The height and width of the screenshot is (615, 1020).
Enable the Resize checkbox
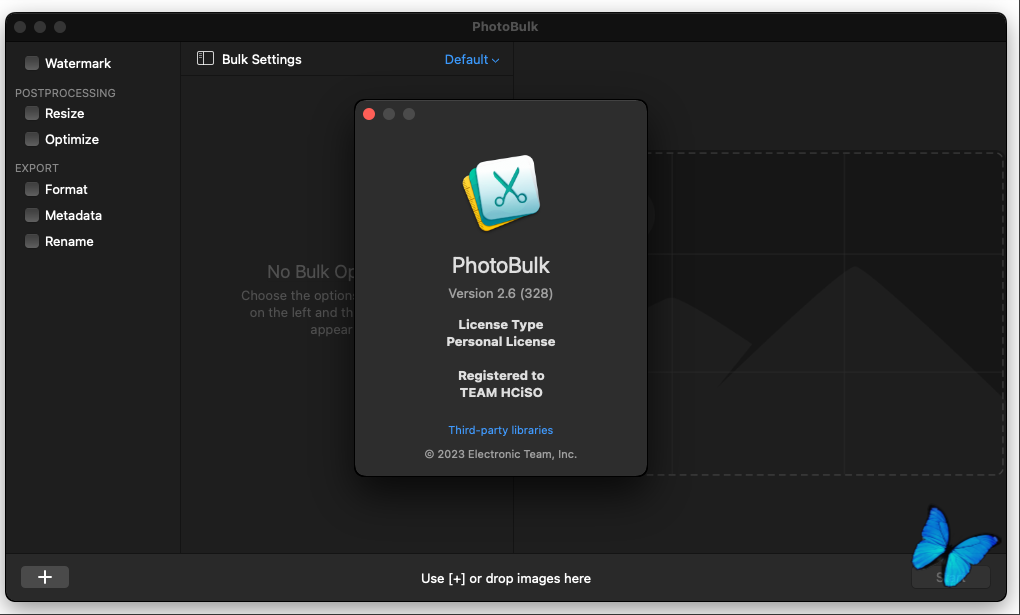click(32, 113)
